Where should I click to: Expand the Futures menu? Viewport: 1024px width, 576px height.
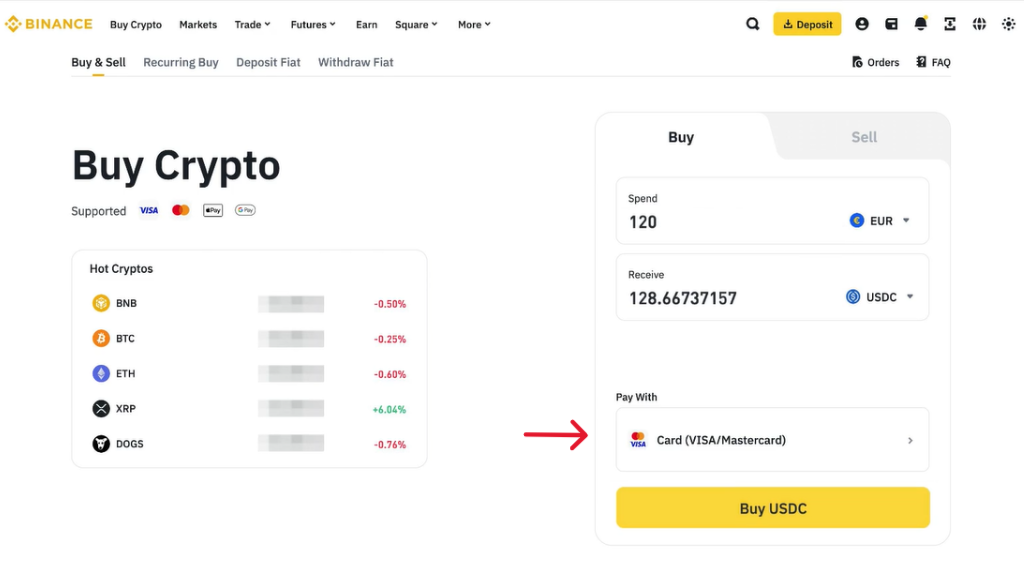[x=313, y=24]
